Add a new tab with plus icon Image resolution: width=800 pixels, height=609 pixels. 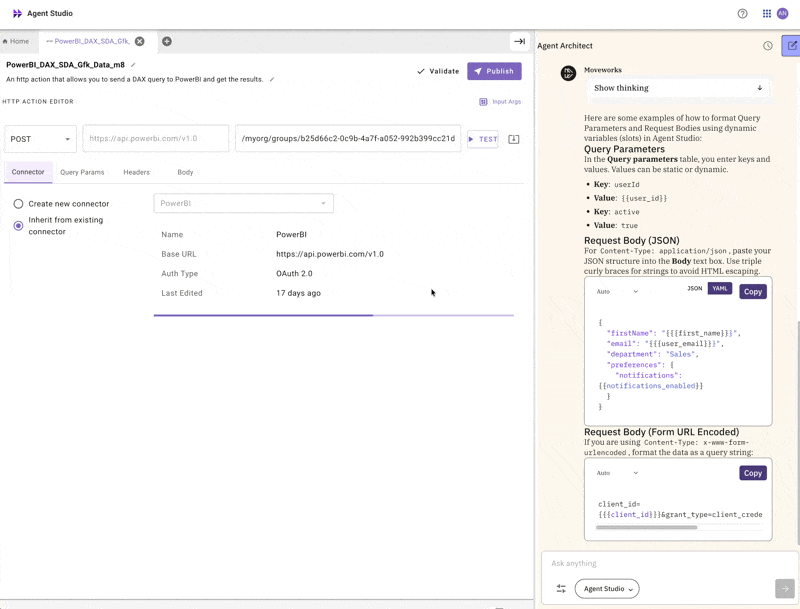[x=167, y=41]
